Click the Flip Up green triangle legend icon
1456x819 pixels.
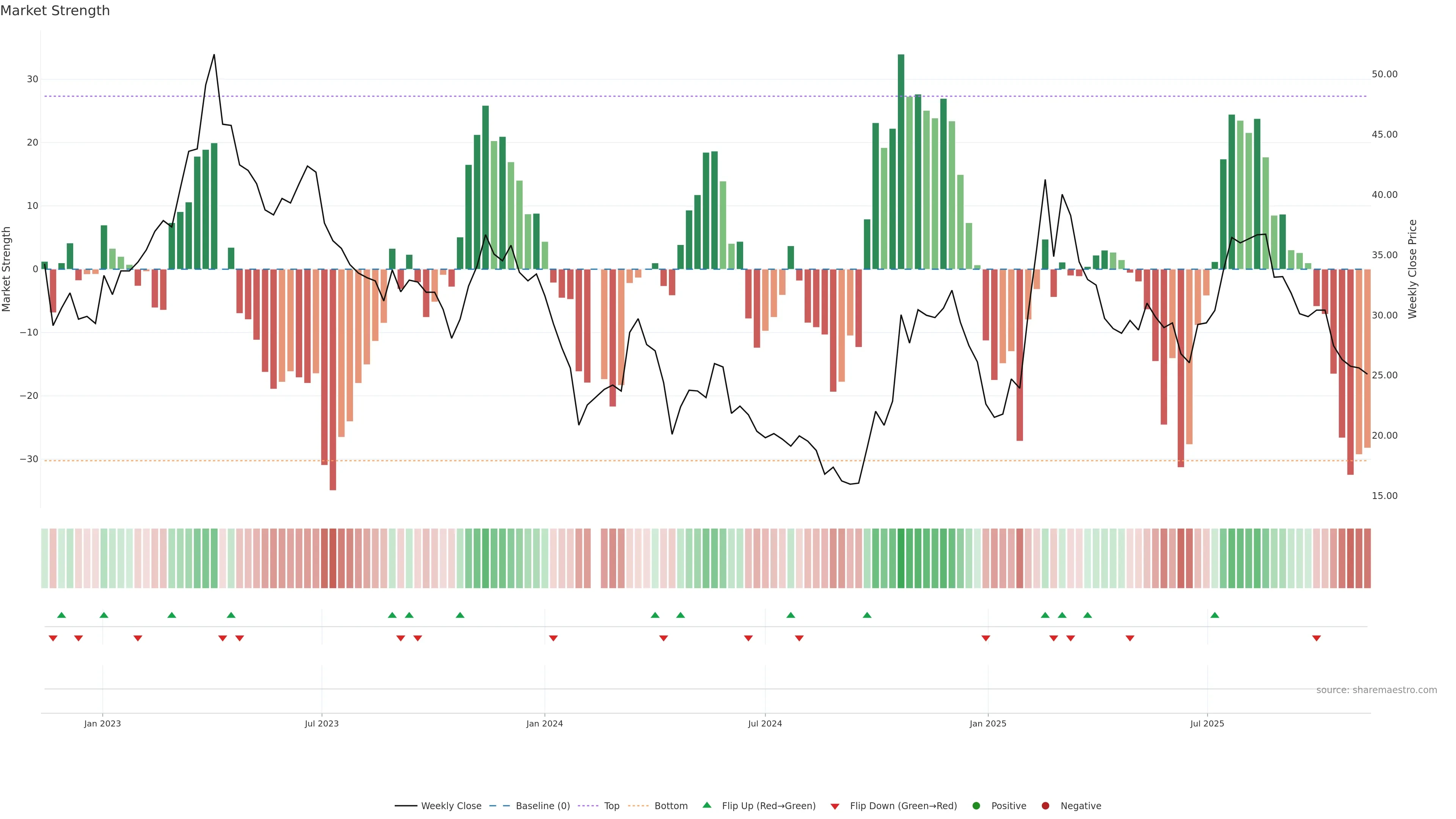coord(706,805)
